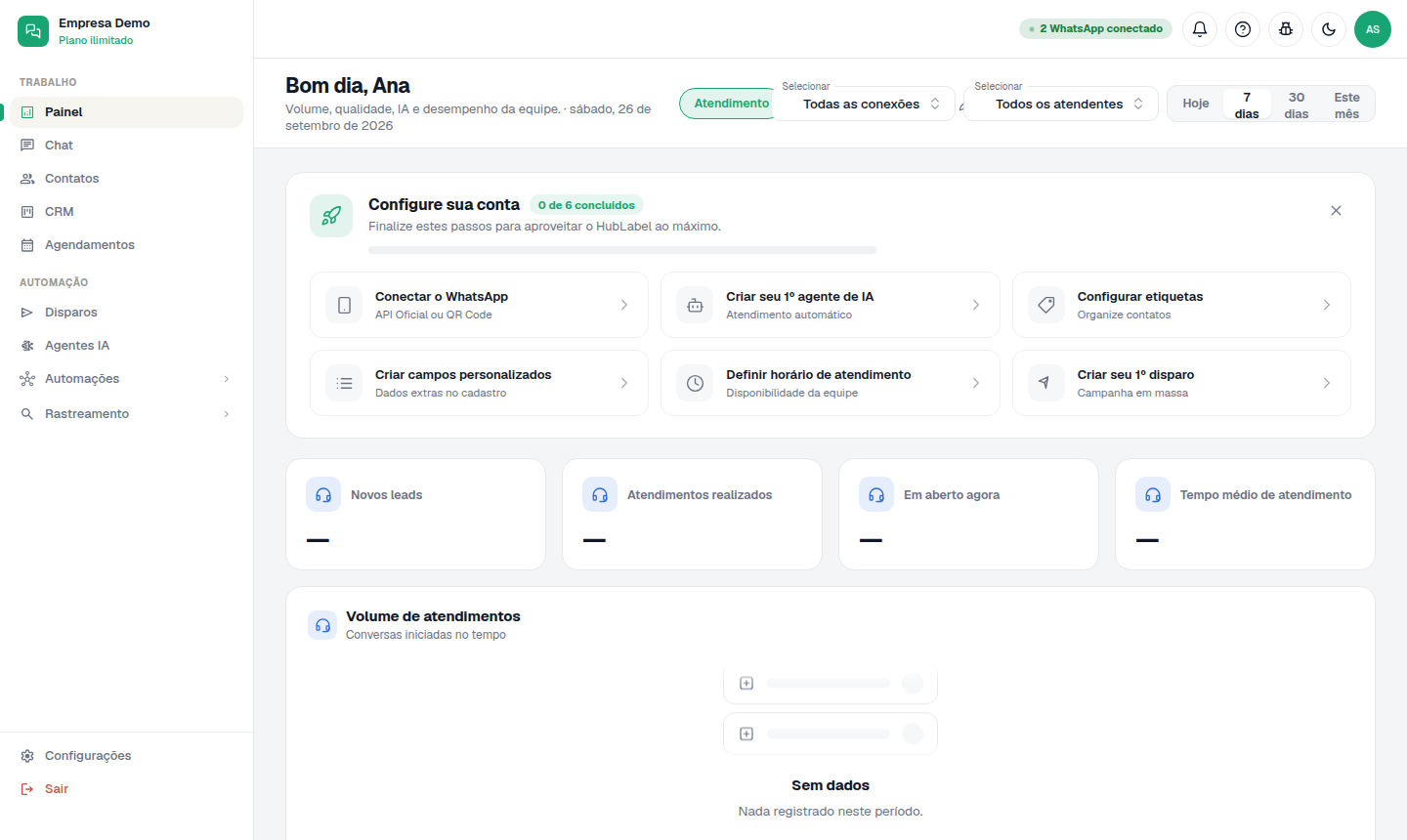
Task: Click the send icon on Criar disparo
Action: point(1046,383)
